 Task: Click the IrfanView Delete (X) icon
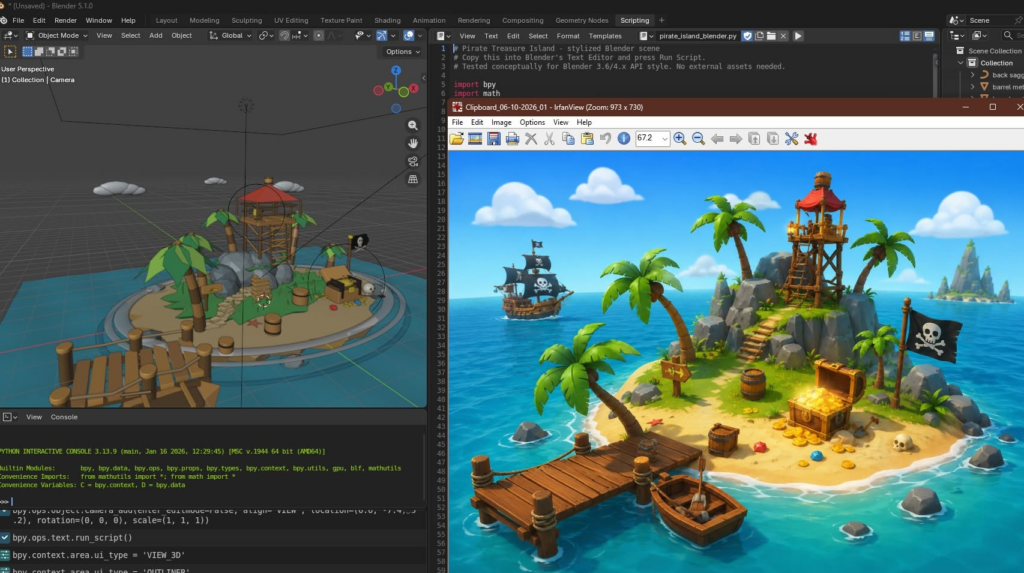coord(531,139)
